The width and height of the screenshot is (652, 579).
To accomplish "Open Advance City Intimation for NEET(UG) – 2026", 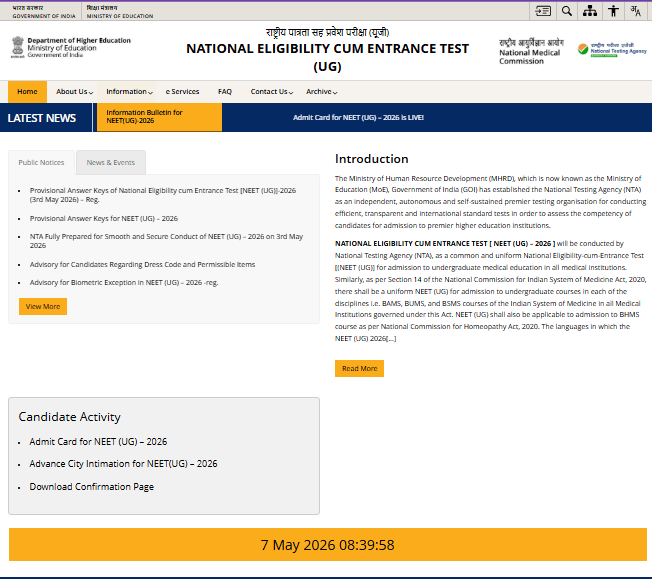I will (123, 464).
